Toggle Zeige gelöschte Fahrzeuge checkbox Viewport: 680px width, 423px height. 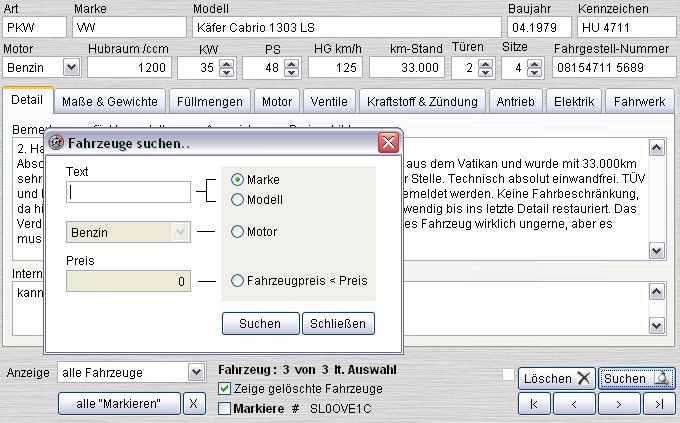225,389
